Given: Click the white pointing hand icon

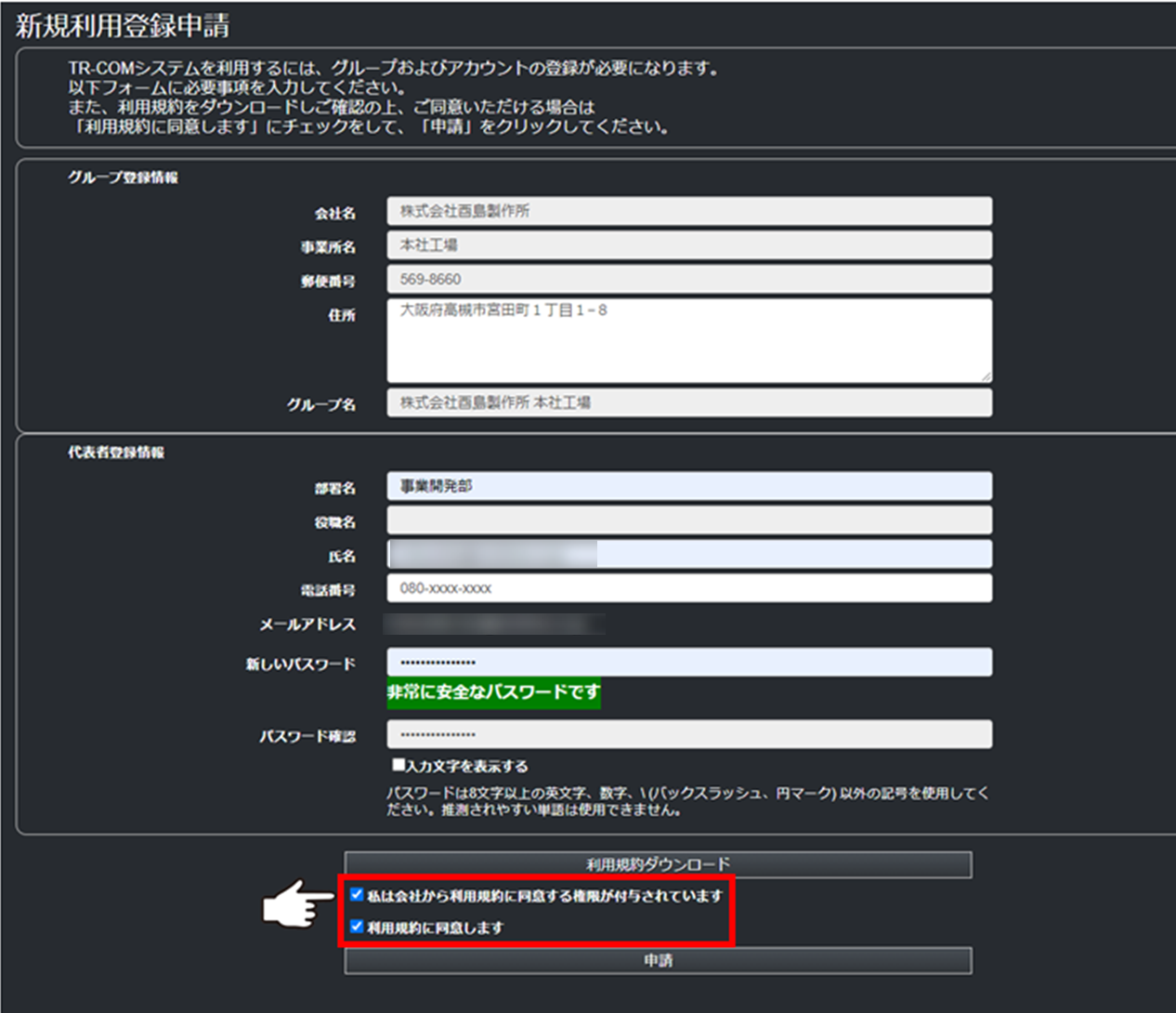Looking at the screenshot, I should (296, 902).
